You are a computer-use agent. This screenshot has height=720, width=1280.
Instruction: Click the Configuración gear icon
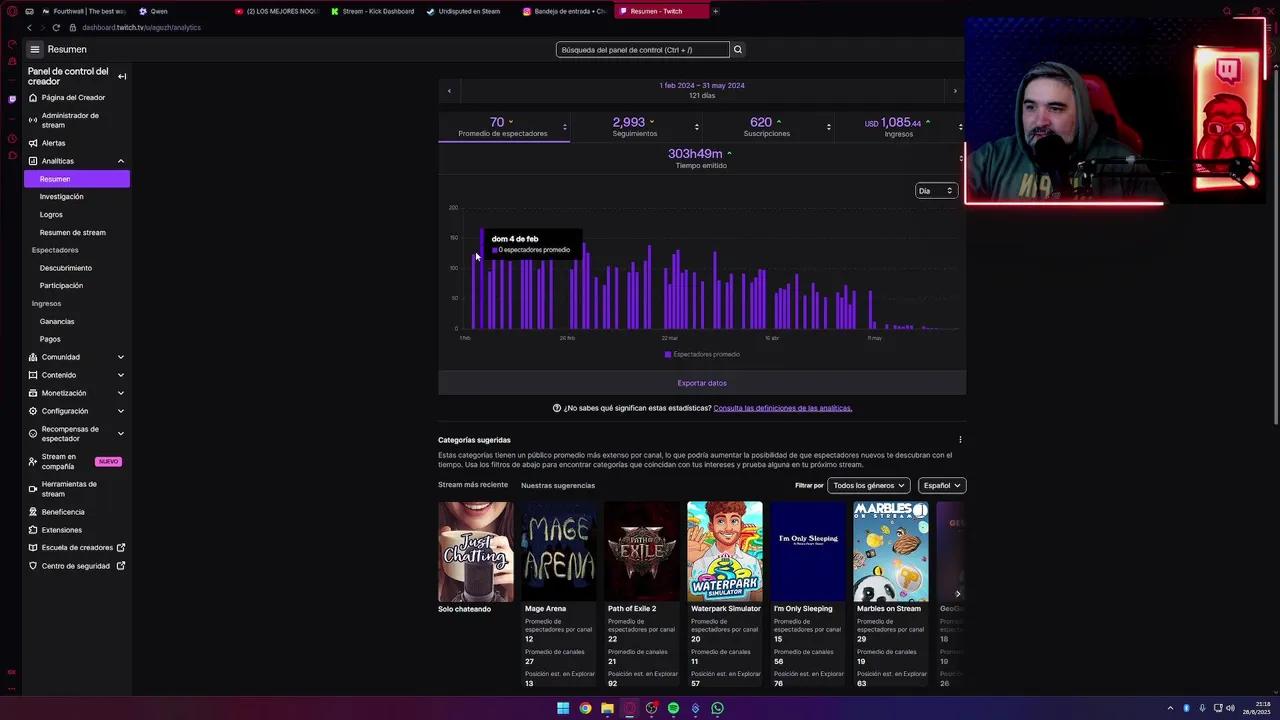point(33,411)
